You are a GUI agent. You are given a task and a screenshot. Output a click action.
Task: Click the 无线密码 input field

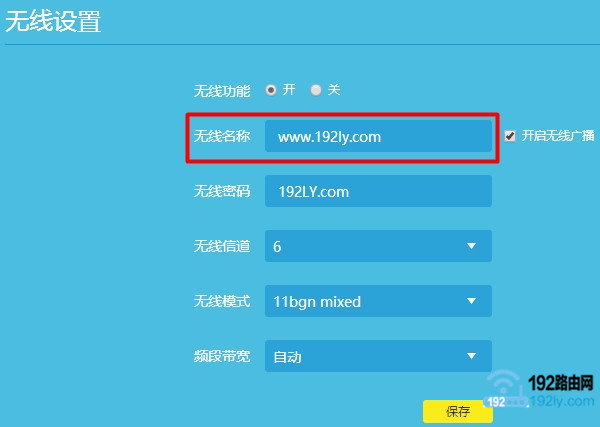click(378, 191)
